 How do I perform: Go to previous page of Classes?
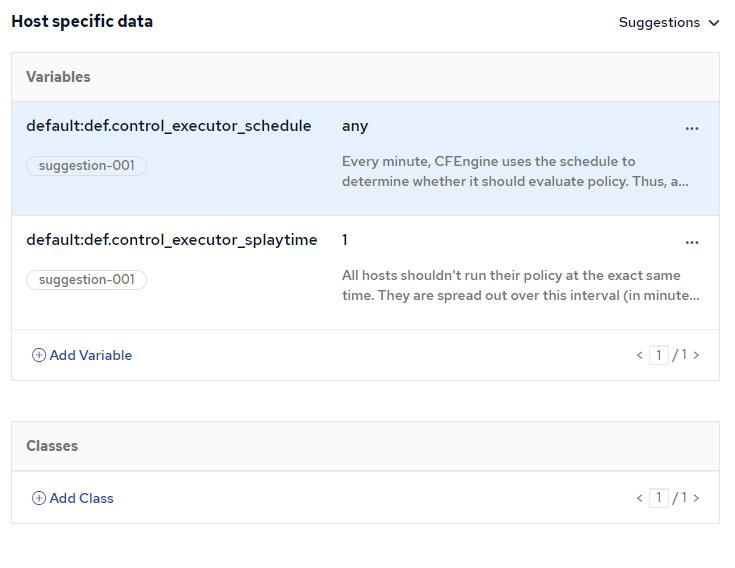(639, 498)
